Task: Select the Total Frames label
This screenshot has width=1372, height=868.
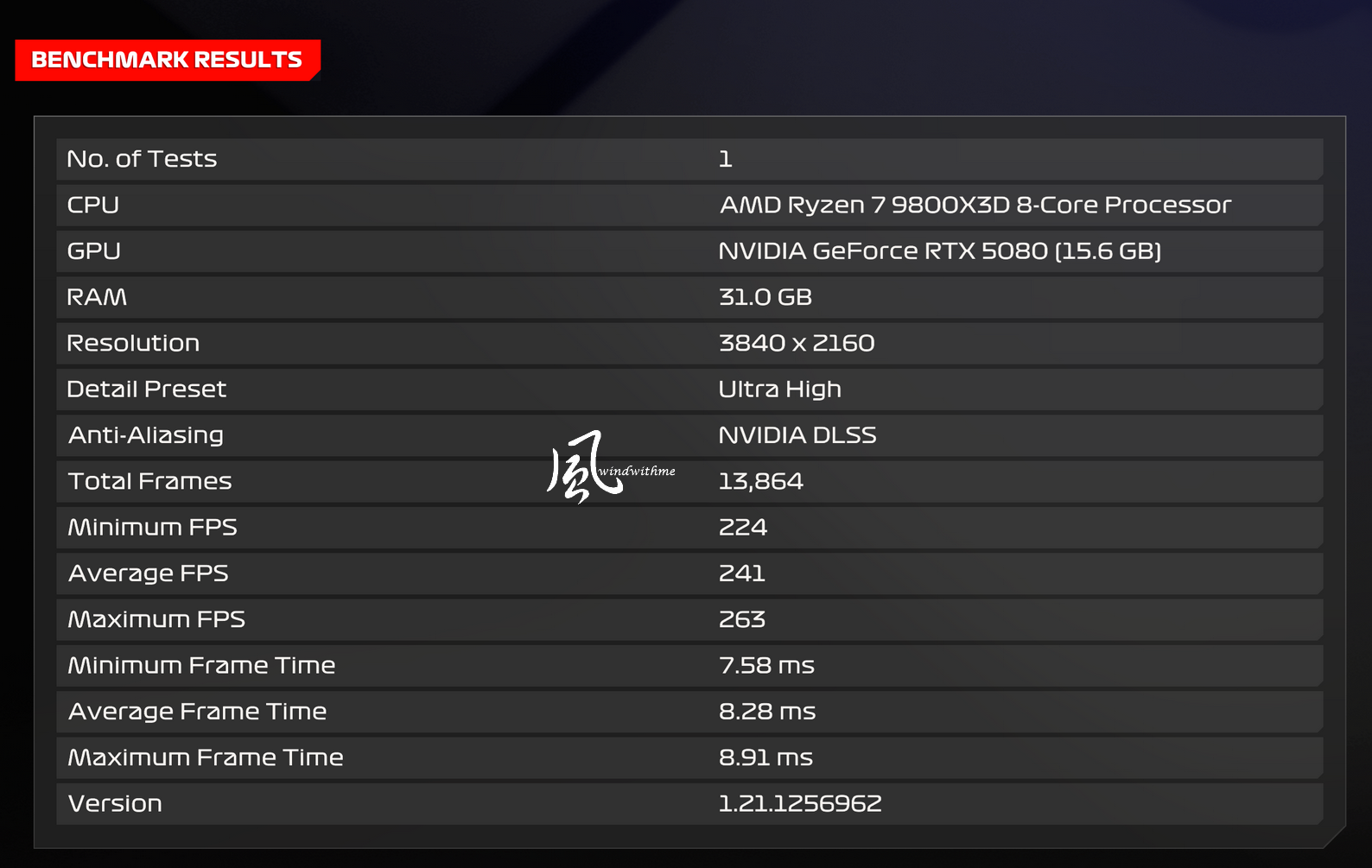Action: point(150,481)
